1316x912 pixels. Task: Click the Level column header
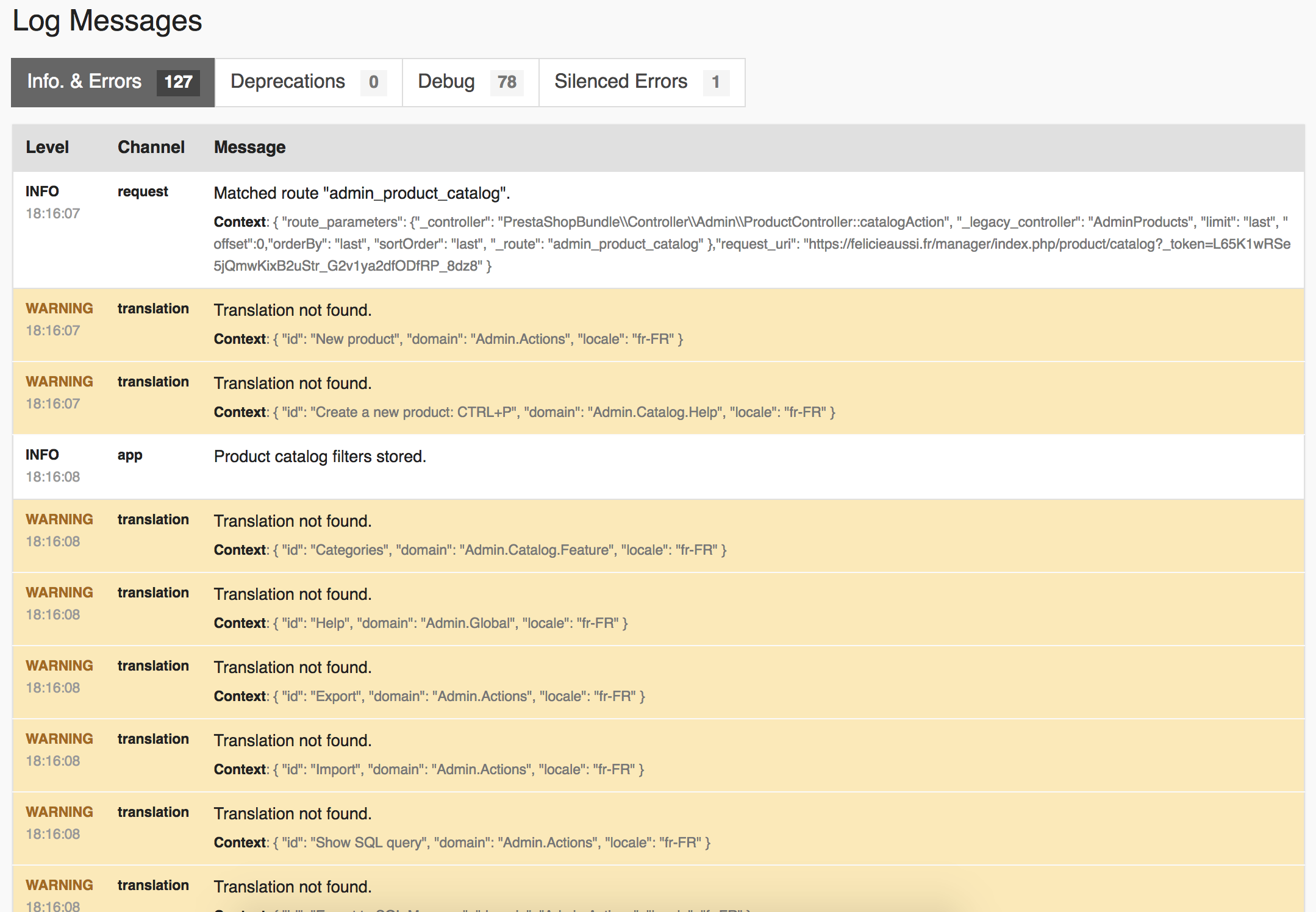tap(47, 147)
